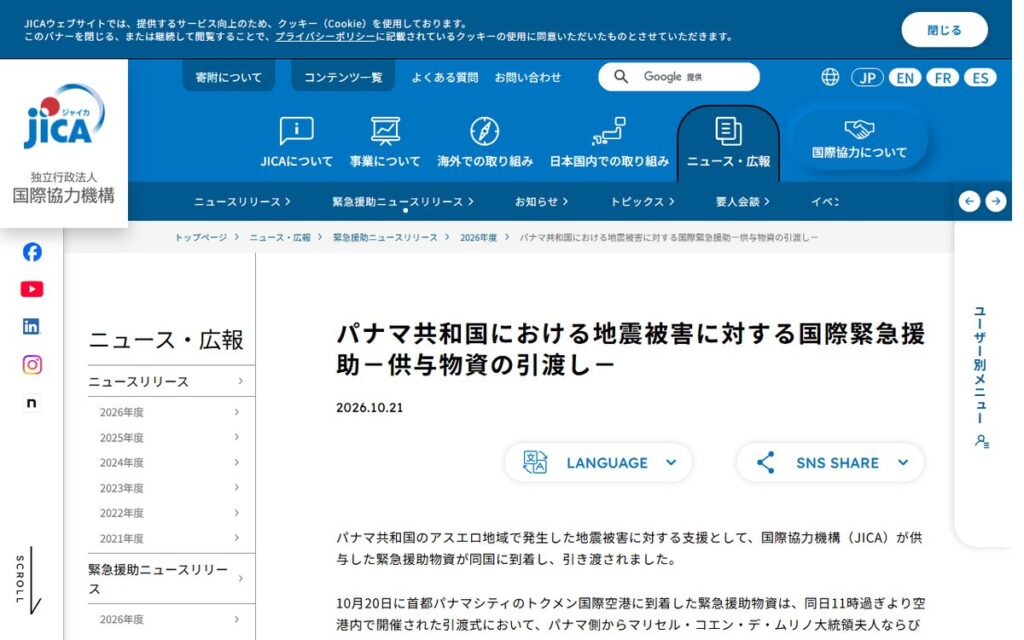
Task: Click the translate icon beside LANGUAGE
Action: point(535,462)
